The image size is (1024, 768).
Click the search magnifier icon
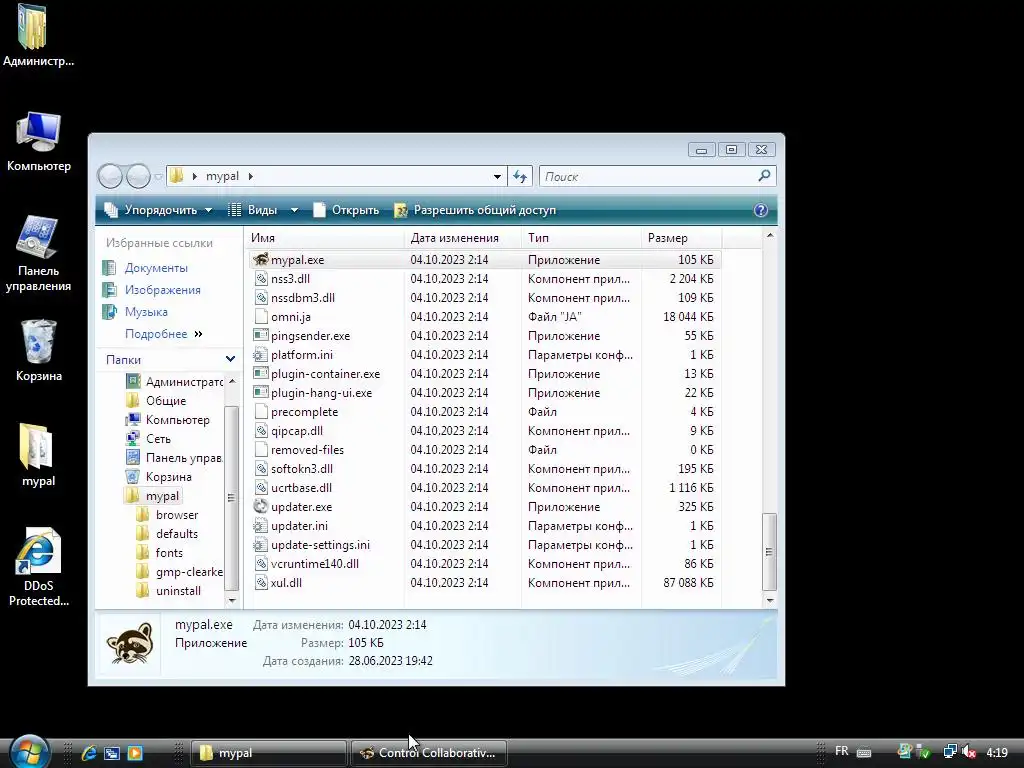coord(764,176)
